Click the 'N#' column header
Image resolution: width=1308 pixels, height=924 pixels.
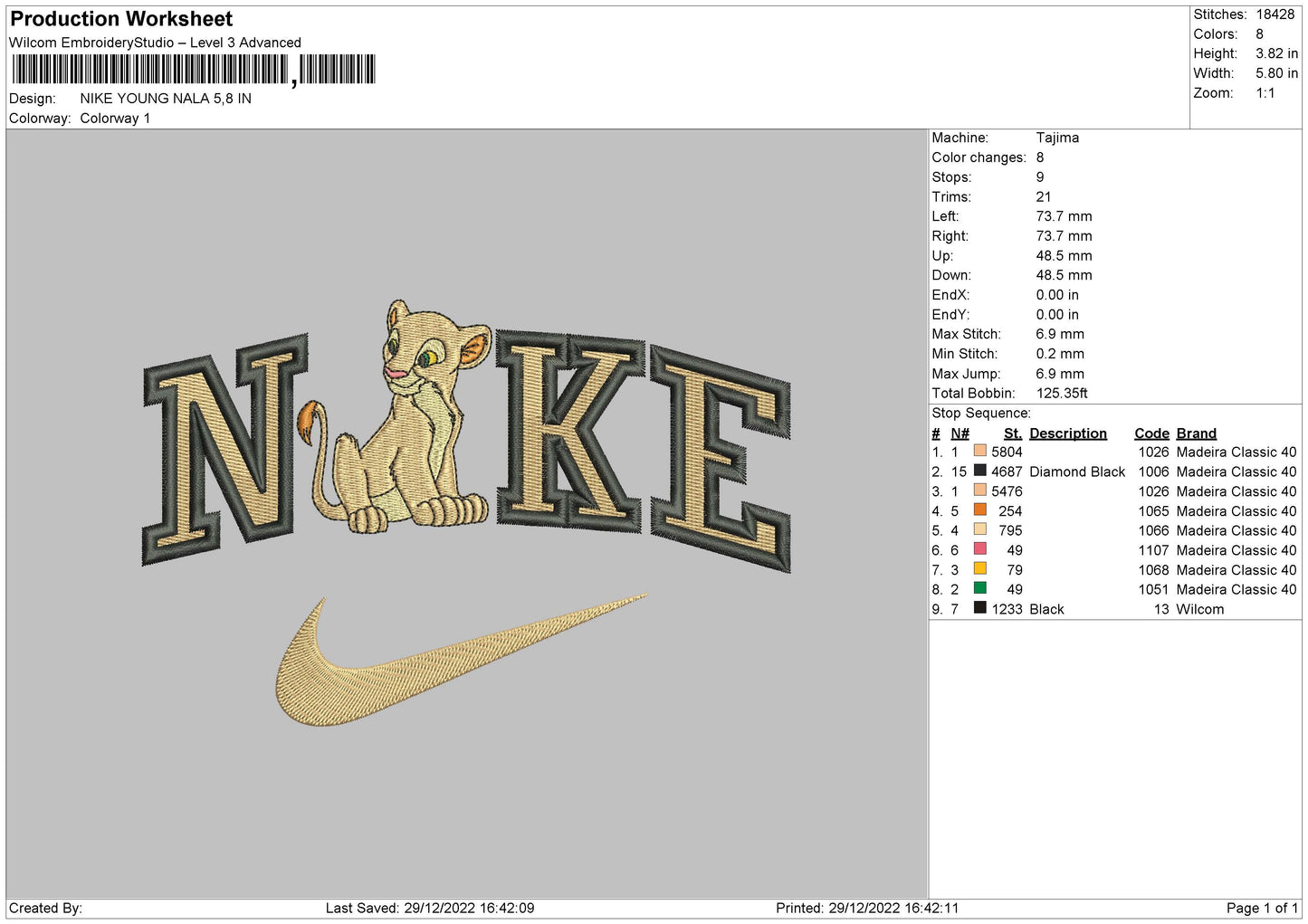click(x=960, y=433)
